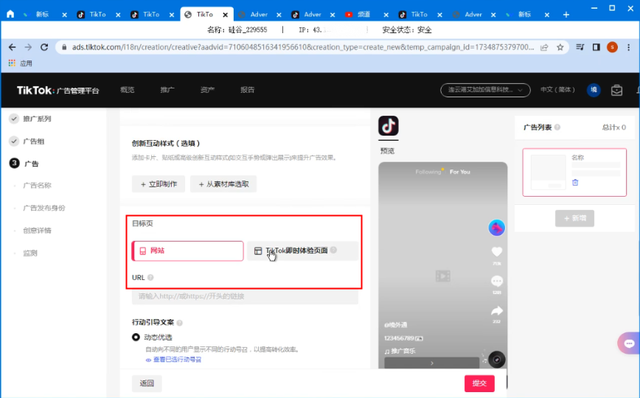The image size is (640, 398).
Task: Click the share icon in address bar
Action: [x=544, y=47]
